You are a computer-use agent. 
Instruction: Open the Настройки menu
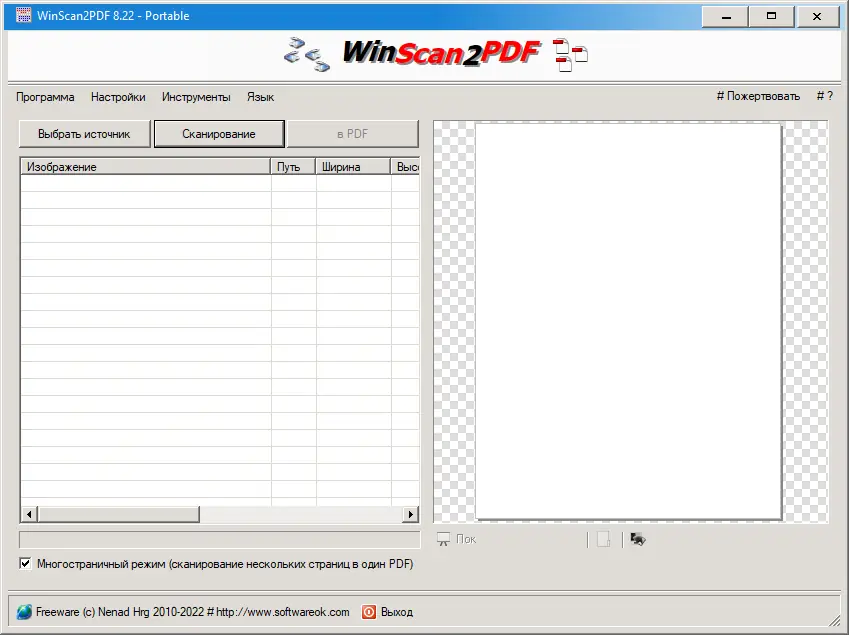click(x=118, y=97)
